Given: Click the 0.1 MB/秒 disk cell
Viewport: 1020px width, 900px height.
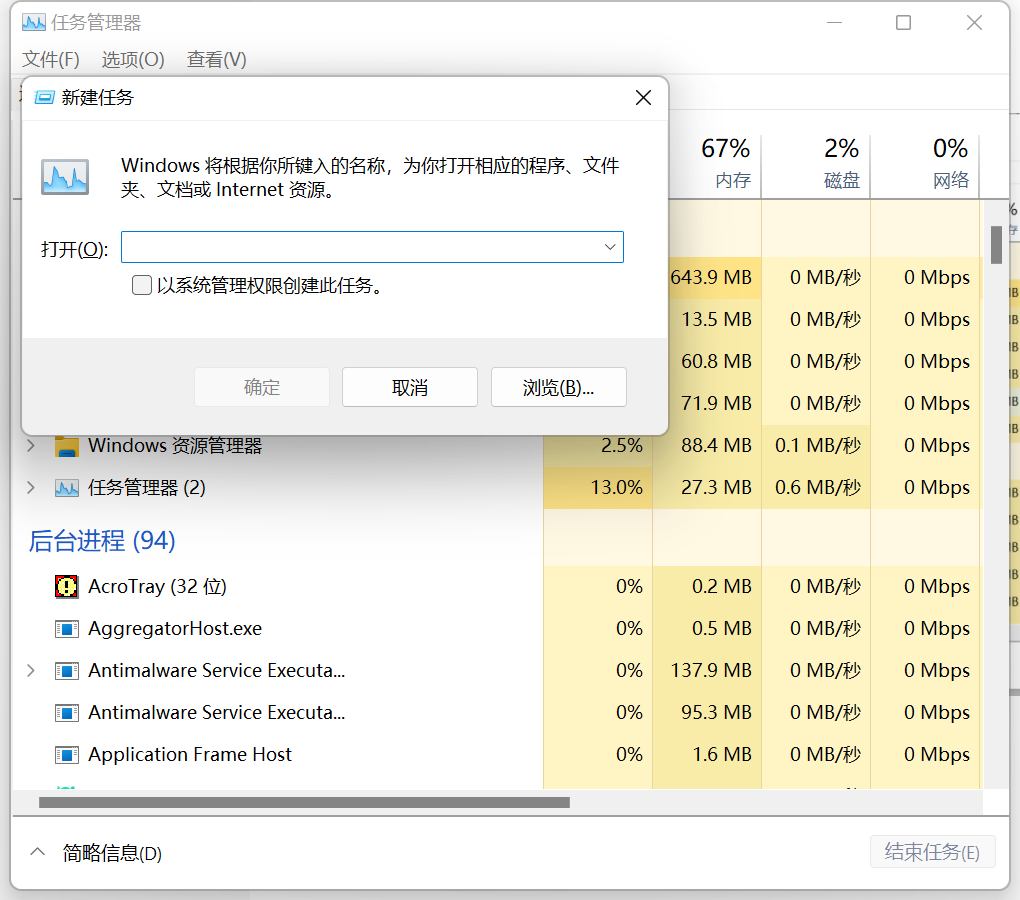Looking at the screenshot, I should (x=818, y=445).
